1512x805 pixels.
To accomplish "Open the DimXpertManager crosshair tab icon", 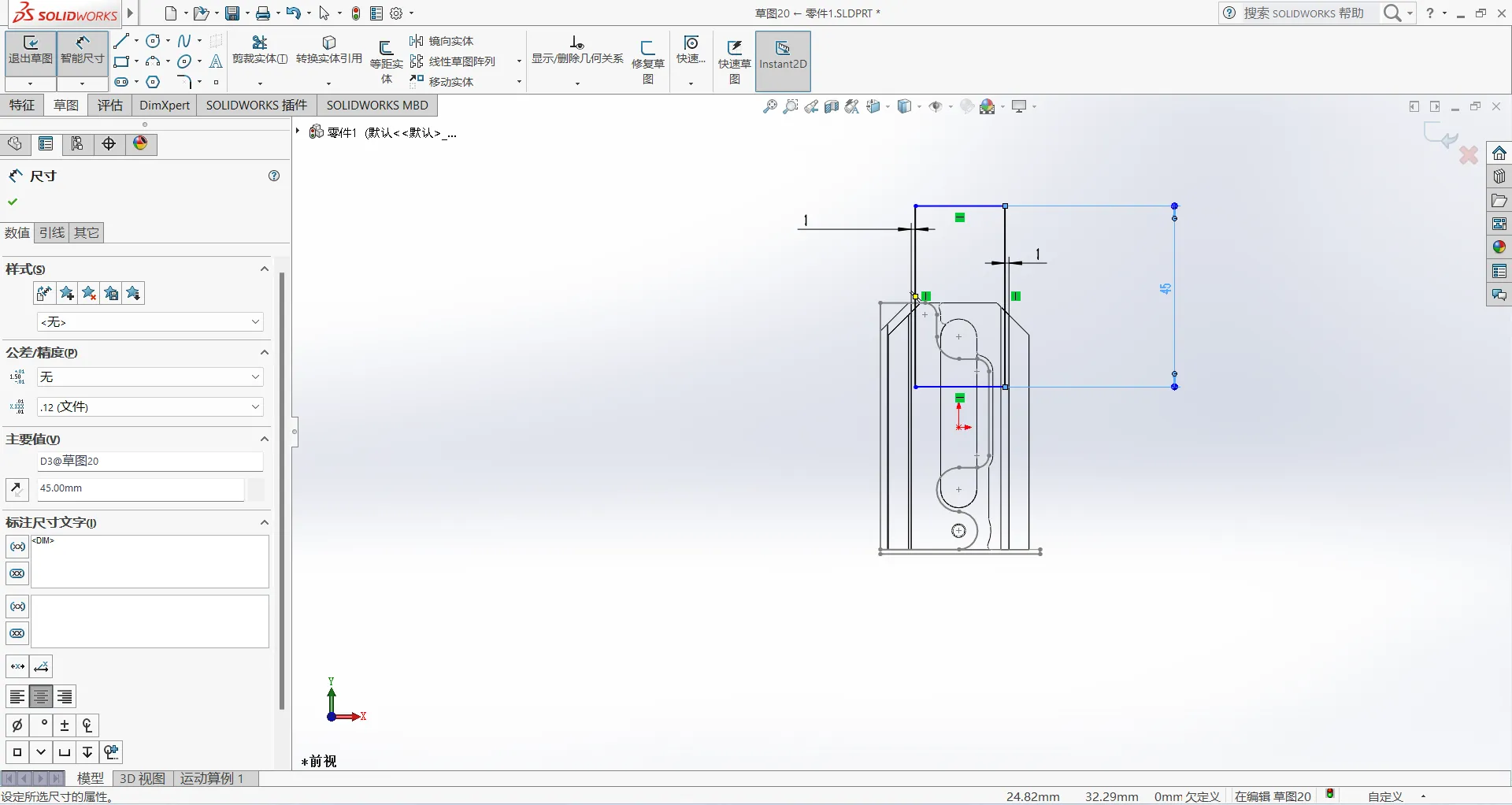I will pyautogui.click(x=109, y=143).
